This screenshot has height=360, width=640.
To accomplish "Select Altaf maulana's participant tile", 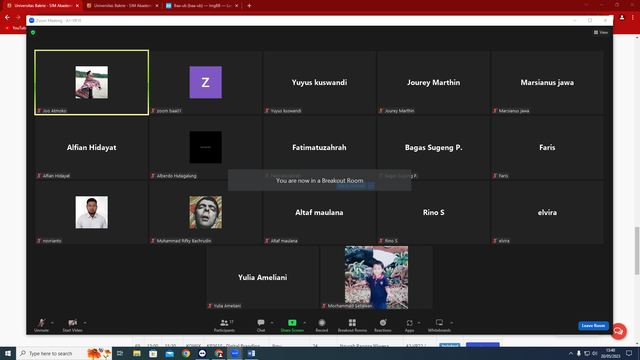I will pyautogui.click(x=319, y=212).
